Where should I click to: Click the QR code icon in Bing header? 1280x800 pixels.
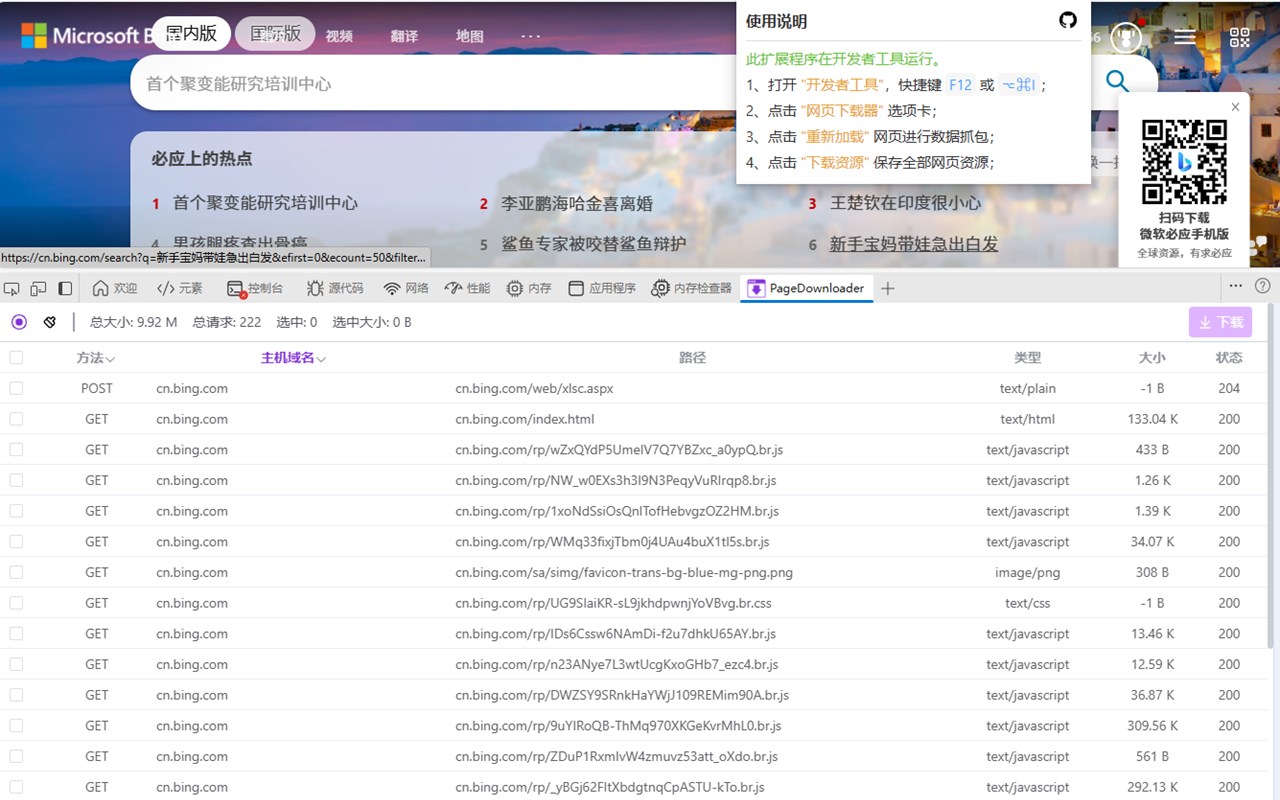click(x=1240, y=37)
